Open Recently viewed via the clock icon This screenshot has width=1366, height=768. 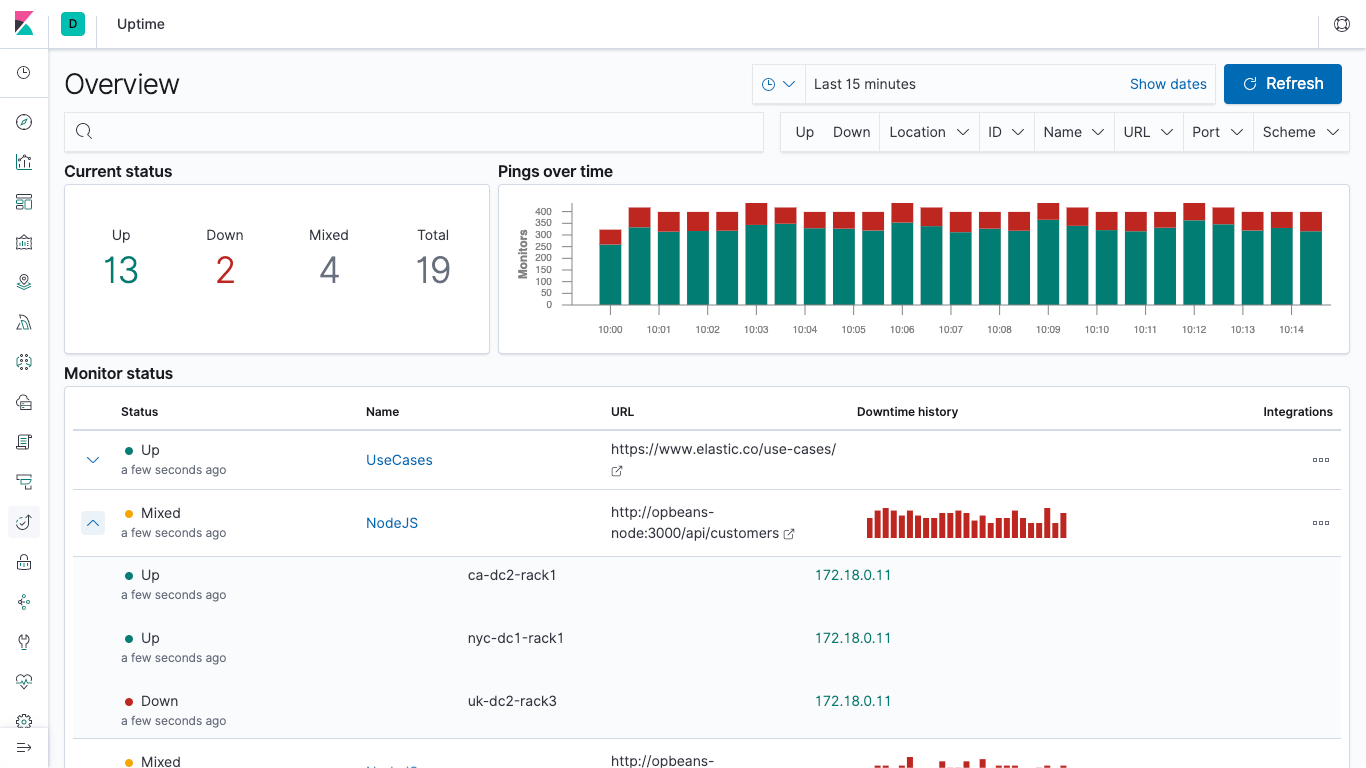coord(24,72)
